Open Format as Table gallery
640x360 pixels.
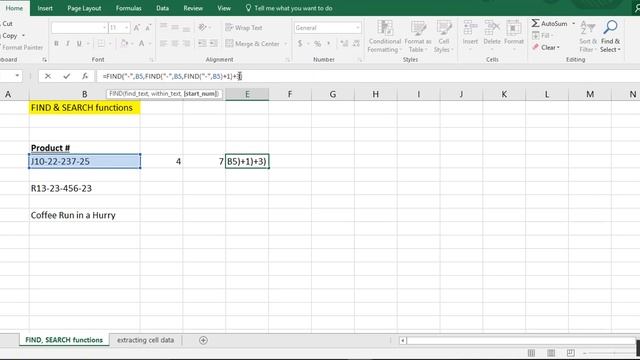coord(418,37)
